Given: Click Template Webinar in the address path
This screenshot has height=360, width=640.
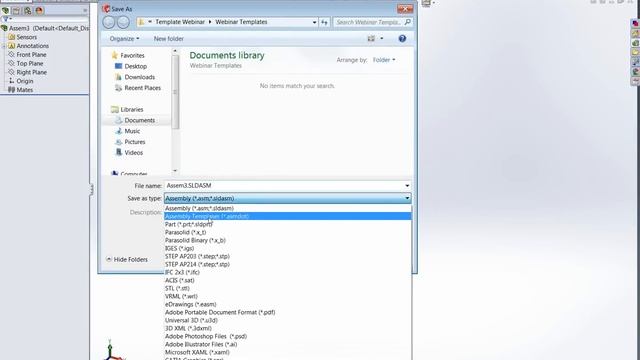Looking at the screenshot, I should (x=180, y=22).
